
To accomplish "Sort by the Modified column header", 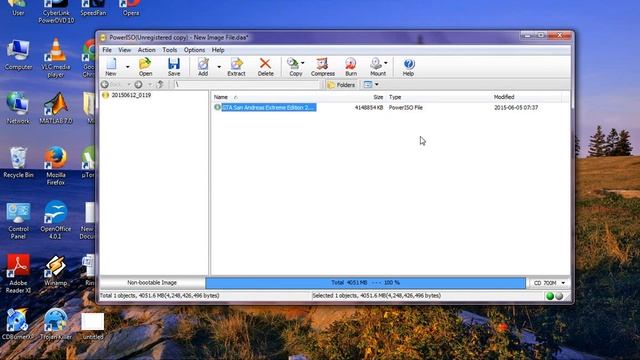I will click(504, 97).
